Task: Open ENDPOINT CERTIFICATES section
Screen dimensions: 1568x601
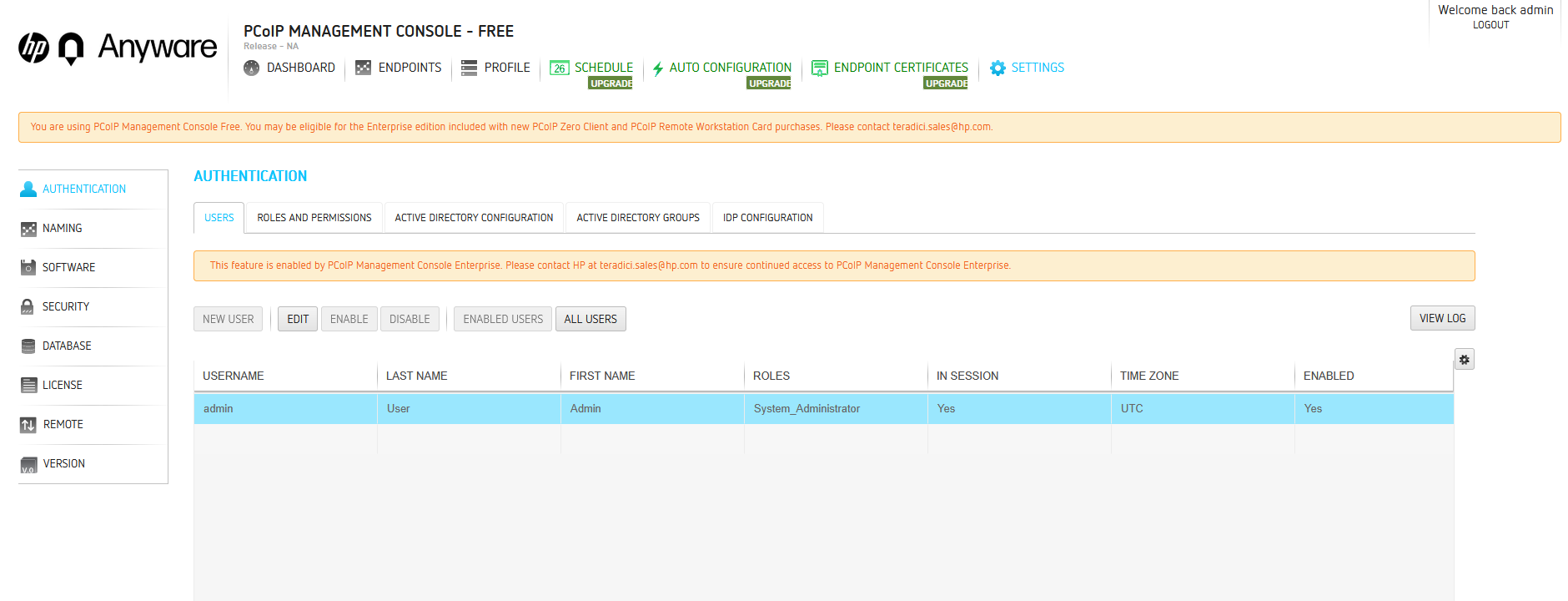Action: [901, 68]
